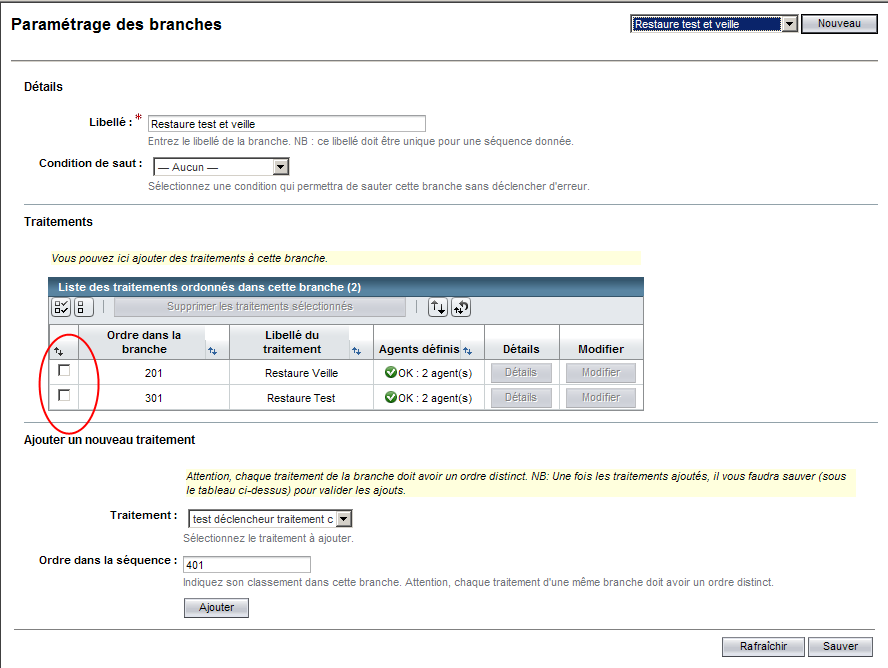Click green OK status icon for Restaure Veille
Image resolution: width=888 pixels, height=668 pixels.
[x=390, y=372]
